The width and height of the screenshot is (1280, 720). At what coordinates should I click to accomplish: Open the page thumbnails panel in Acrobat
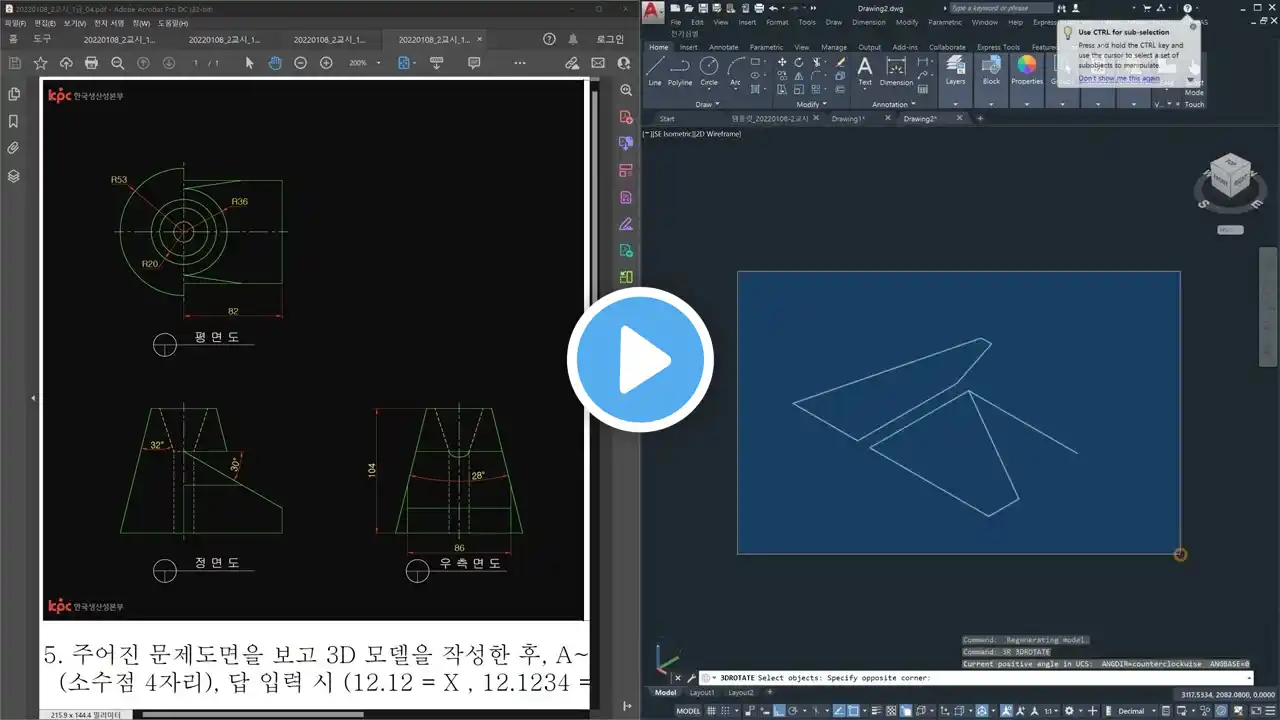pyautogui.click(x=14, y=94)
